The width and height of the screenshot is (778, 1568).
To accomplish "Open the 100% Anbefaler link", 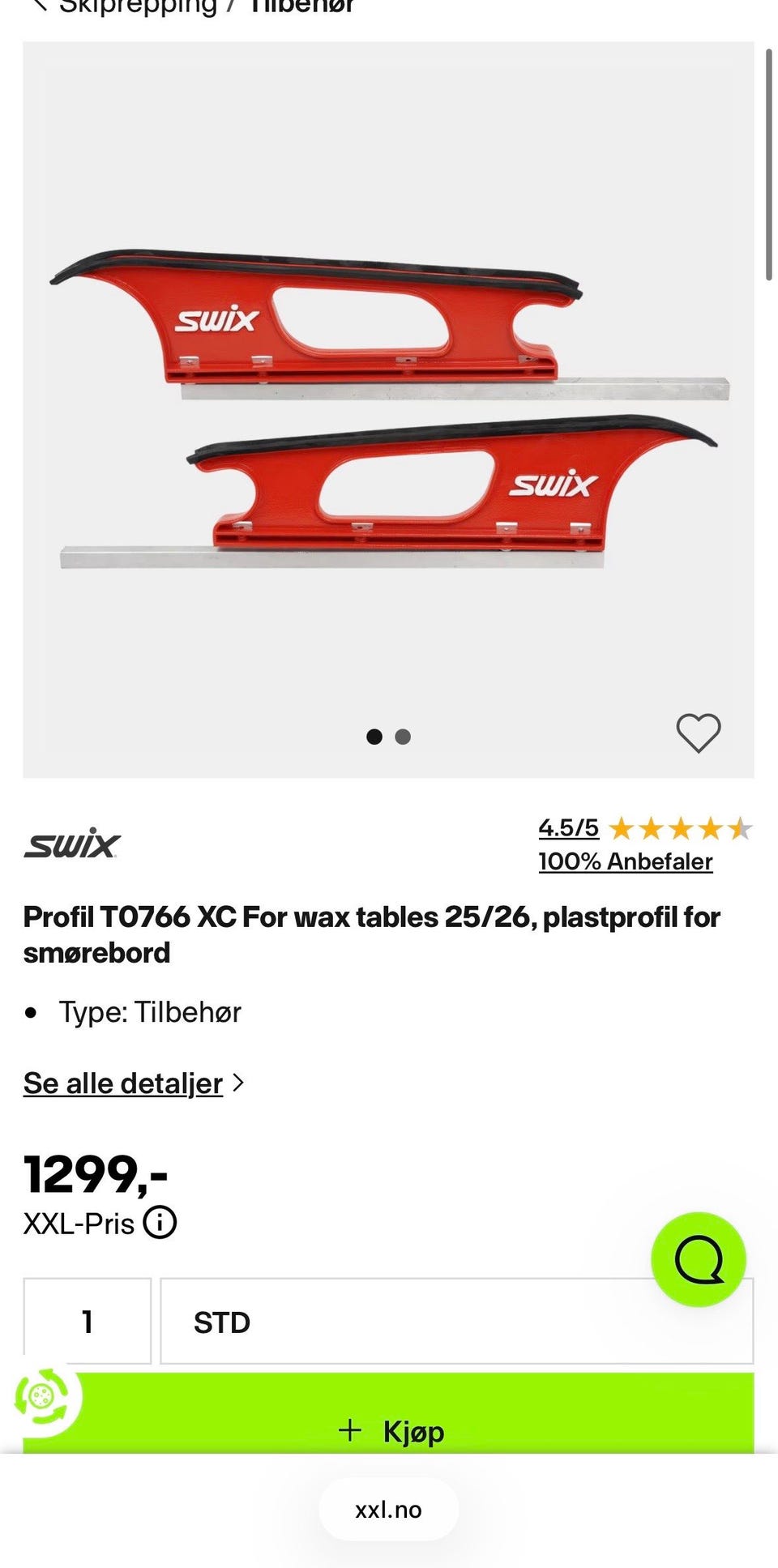I will click(x=626, y=861).
